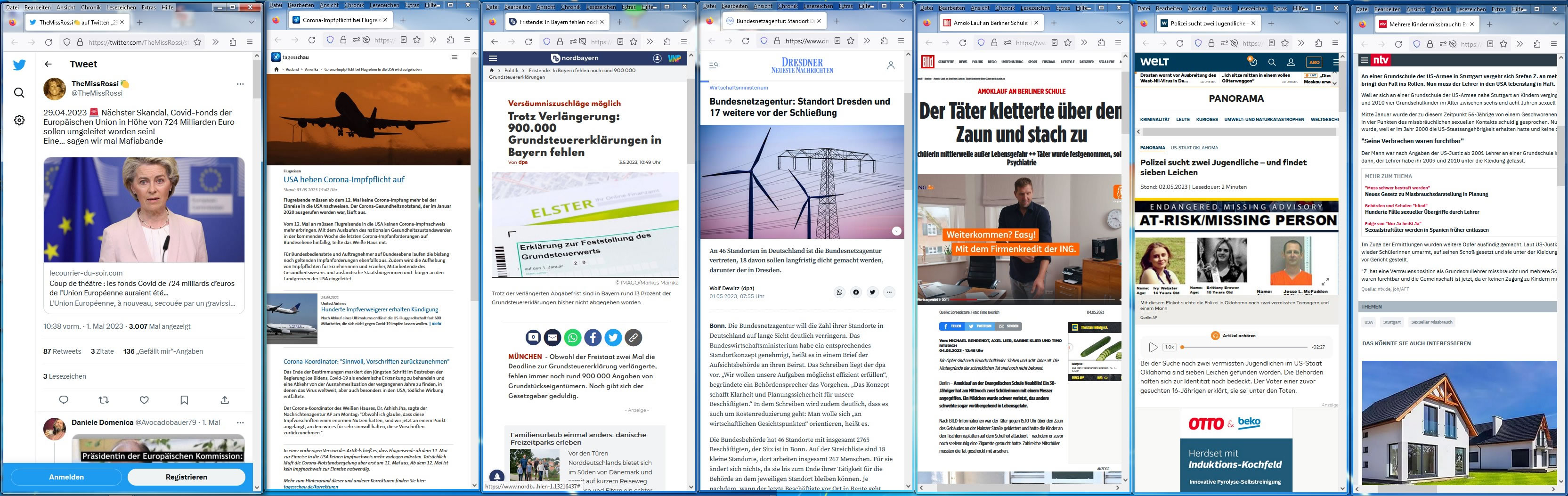Image resolution: width=1568 pixels, height=496 pixels.
Task: Retweet TheMissRossi's tweet
Action: tap(104, 400)
